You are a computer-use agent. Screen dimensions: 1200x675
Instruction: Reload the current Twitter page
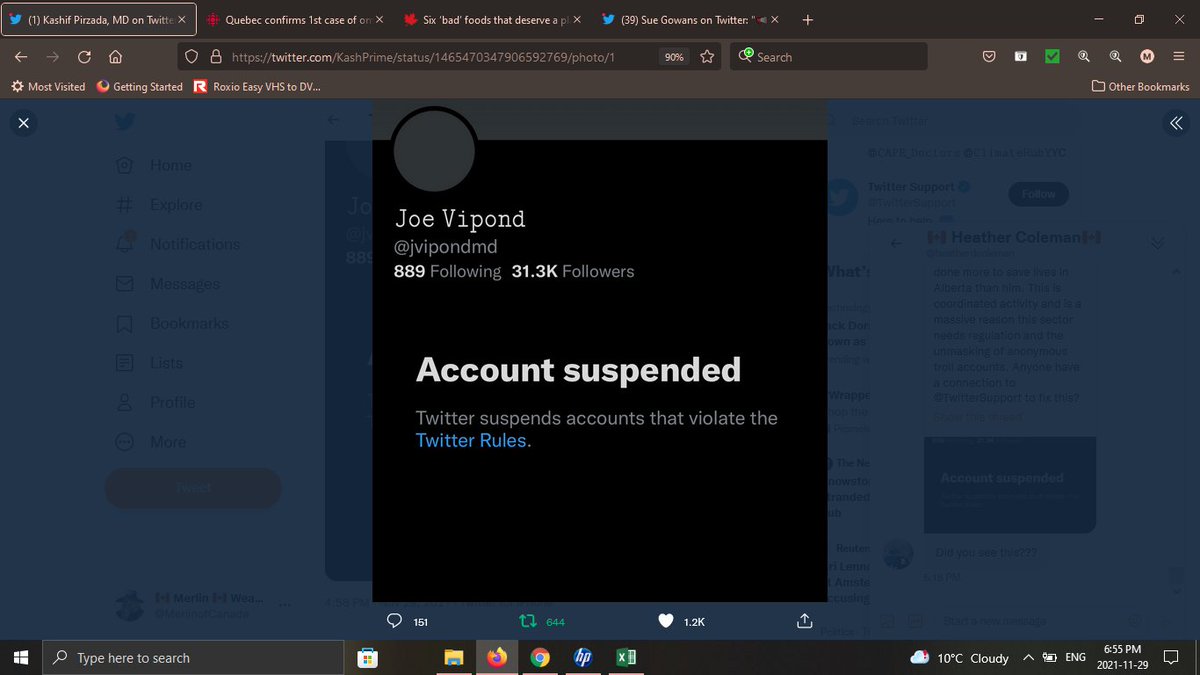(x=84, y=57)
